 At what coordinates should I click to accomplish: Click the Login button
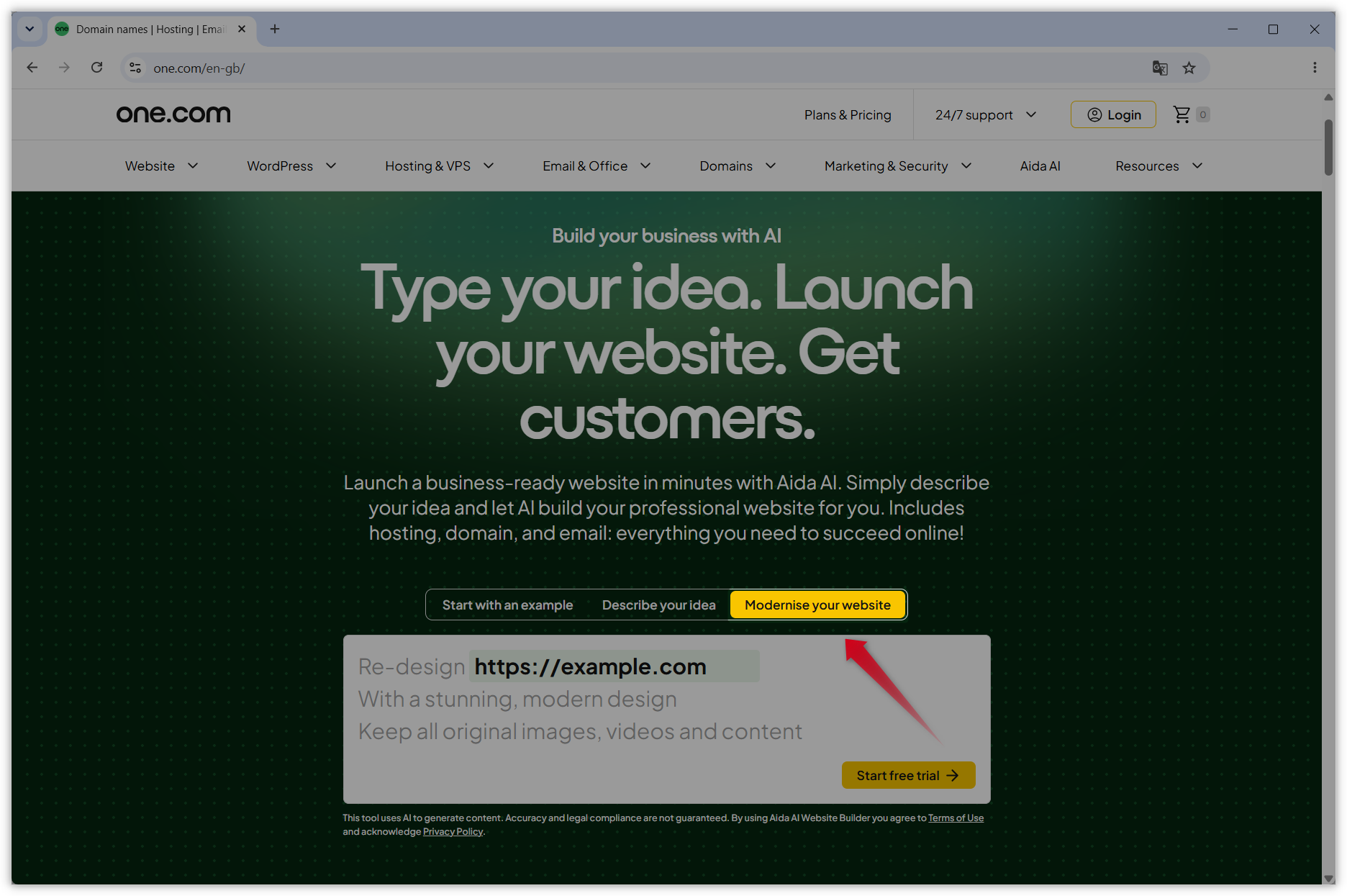pos(1113,114)
